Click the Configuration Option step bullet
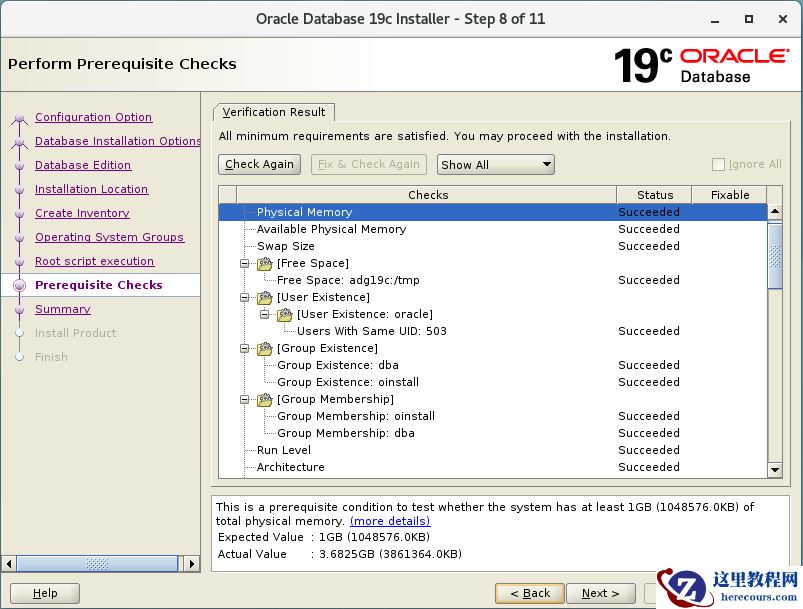Image resolution: width=803 pixels, height=609 pixels. coord(19,118)
